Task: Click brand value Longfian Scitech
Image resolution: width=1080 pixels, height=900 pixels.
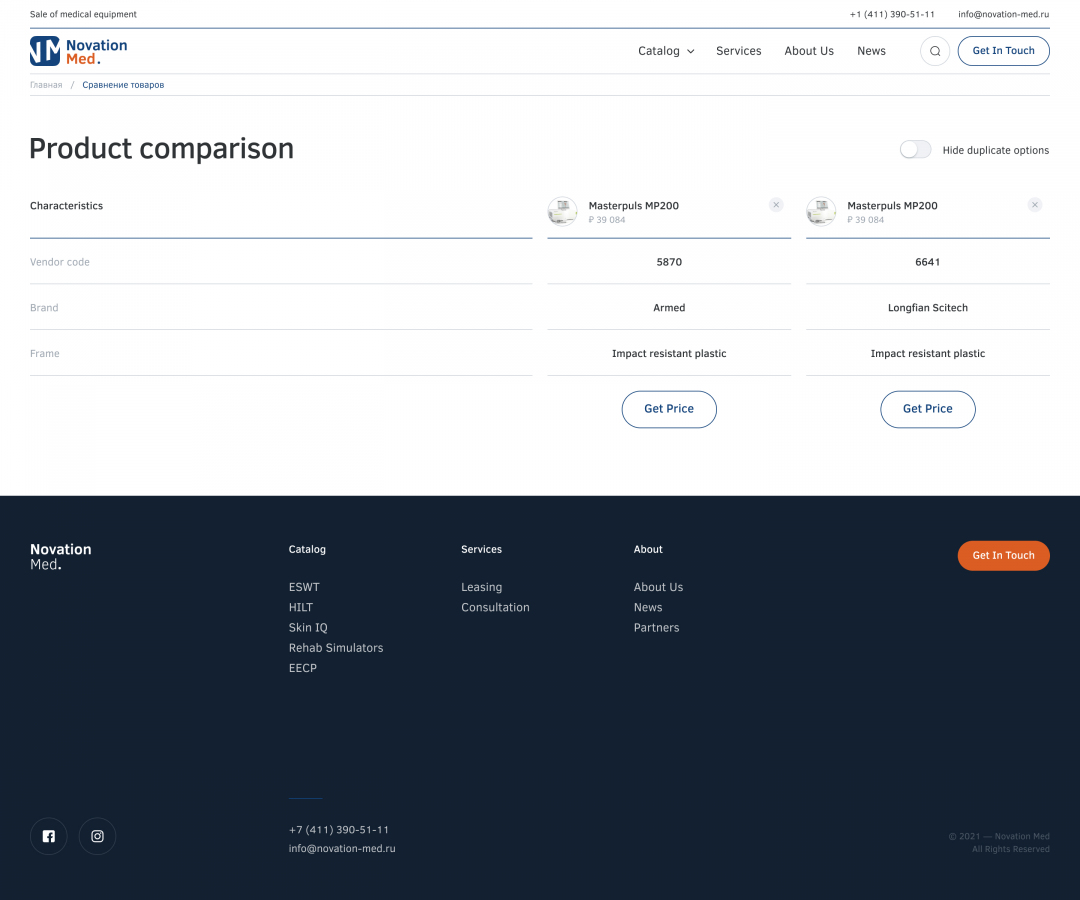Action: (x=928, y=308)
